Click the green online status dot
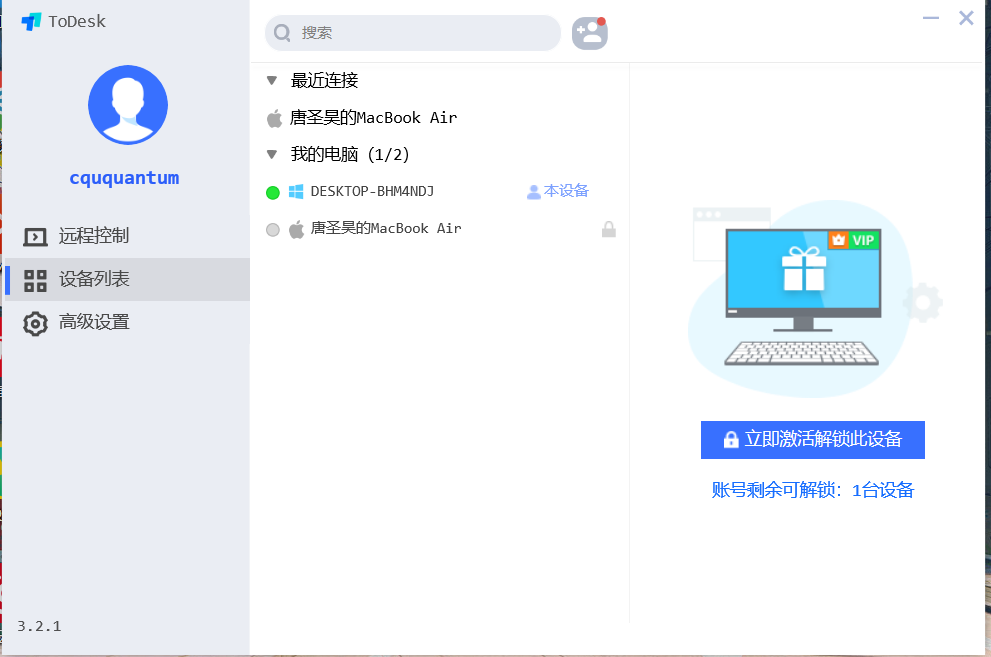The image size is (991, 657). pos(273,193)
